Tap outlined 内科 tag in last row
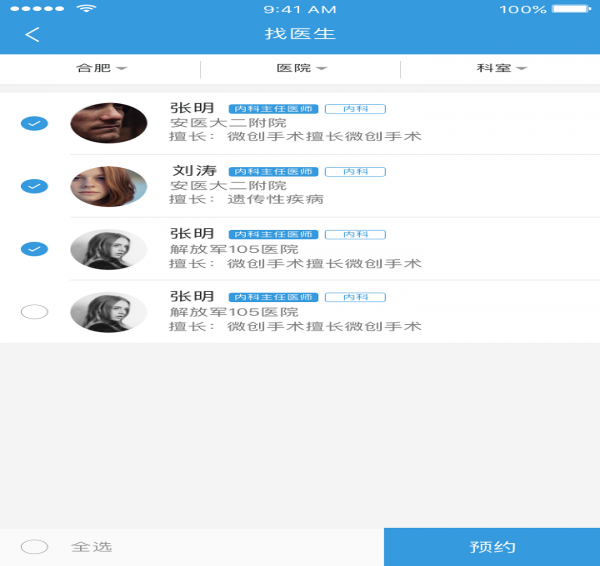Screen dimensions: 600x566 (355, 297)
